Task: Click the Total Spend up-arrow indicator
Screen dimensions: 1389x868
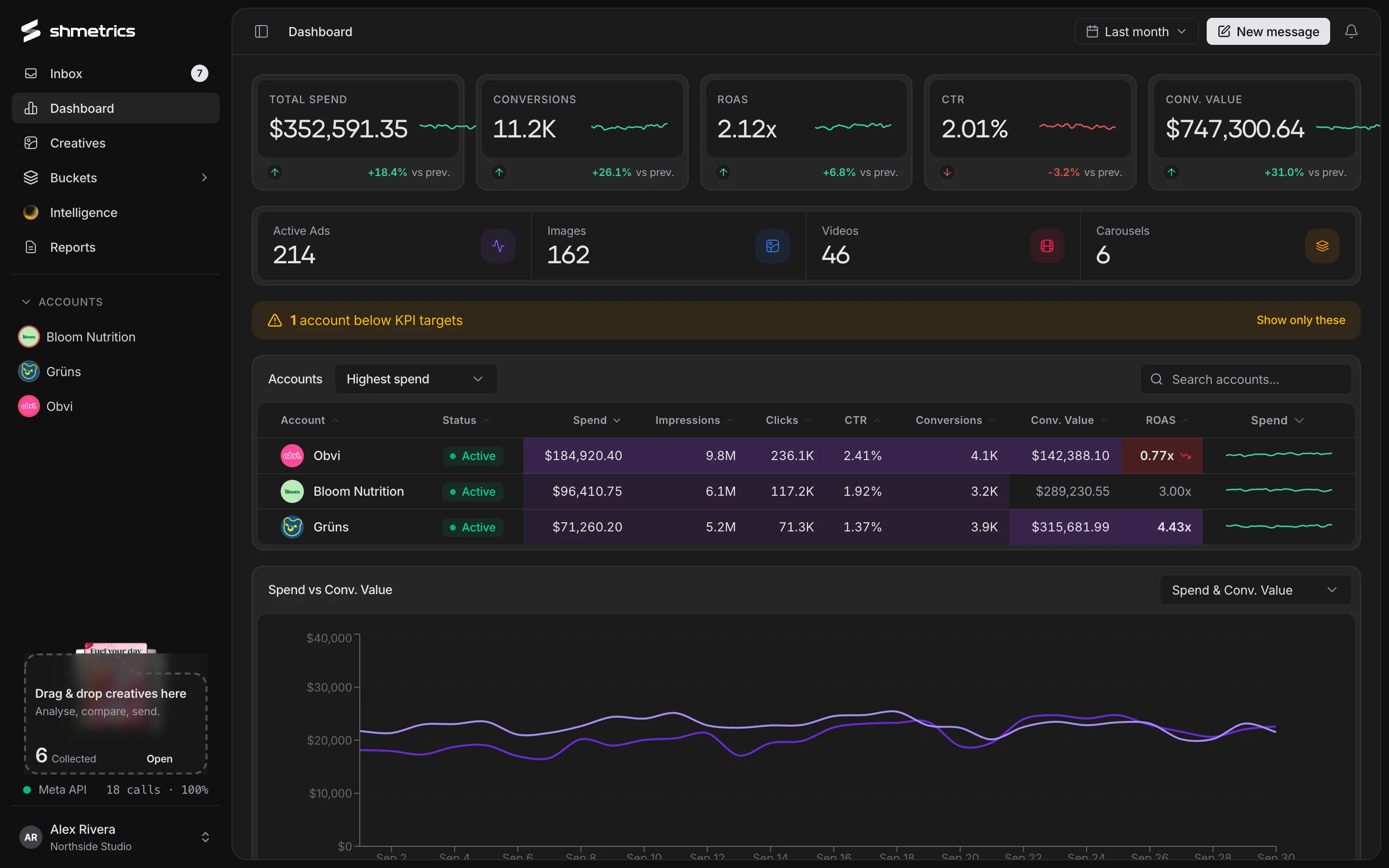Action: 275,172
